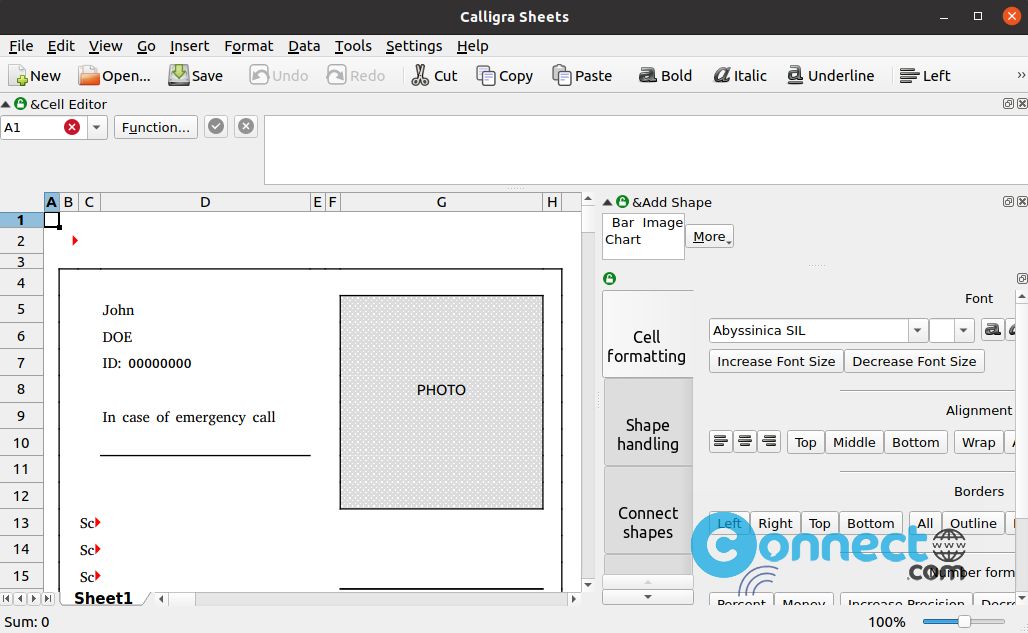Expand the More shapes menu
The height and width of the screenshot is (633, 1028).
coord(709,236)
